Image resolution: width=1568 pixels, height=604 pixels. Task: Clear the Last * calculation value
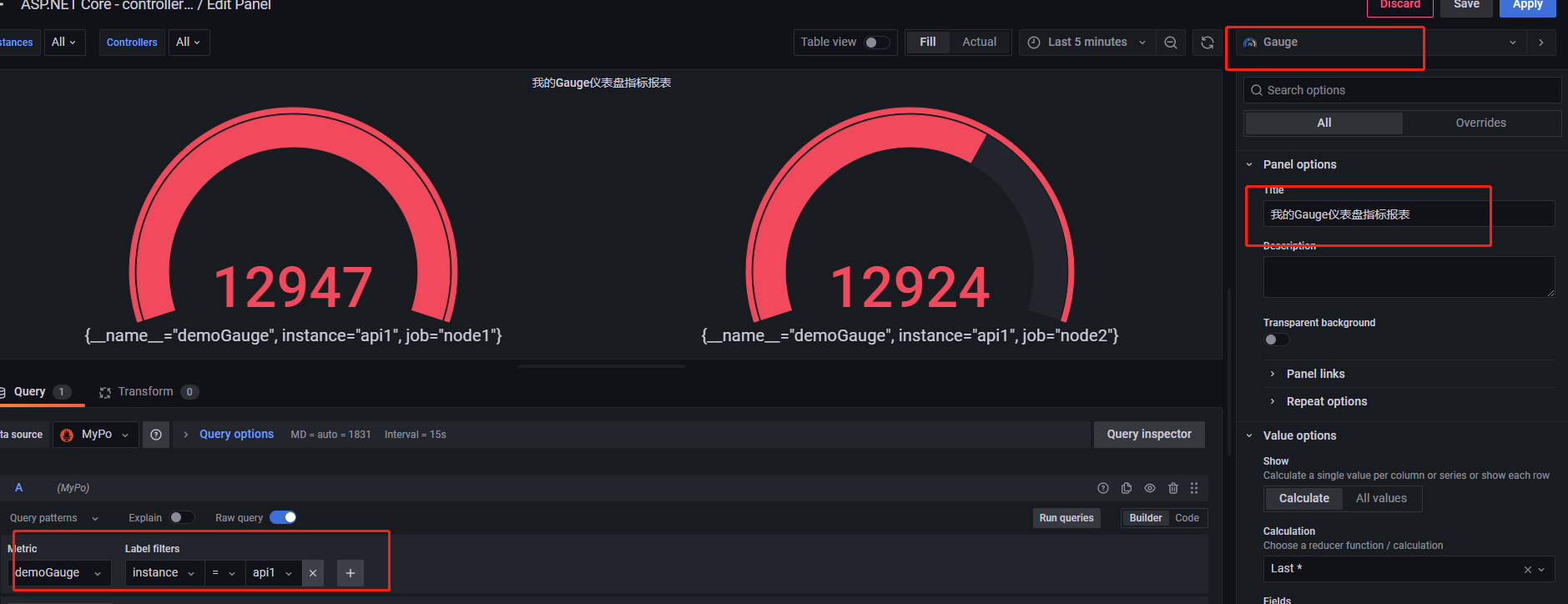1528,570
